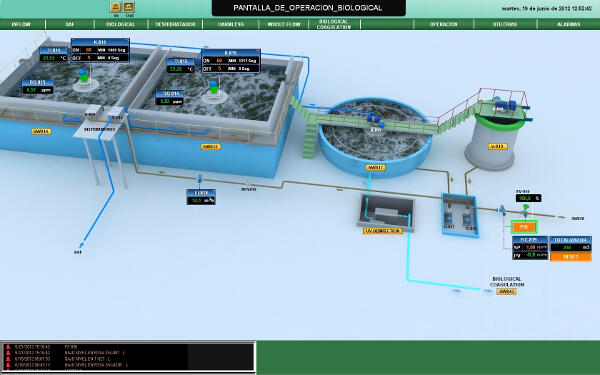Click the OFF minutes value of second aerator timer
Viewport: 600px width, 375px height.
[220, 69]
